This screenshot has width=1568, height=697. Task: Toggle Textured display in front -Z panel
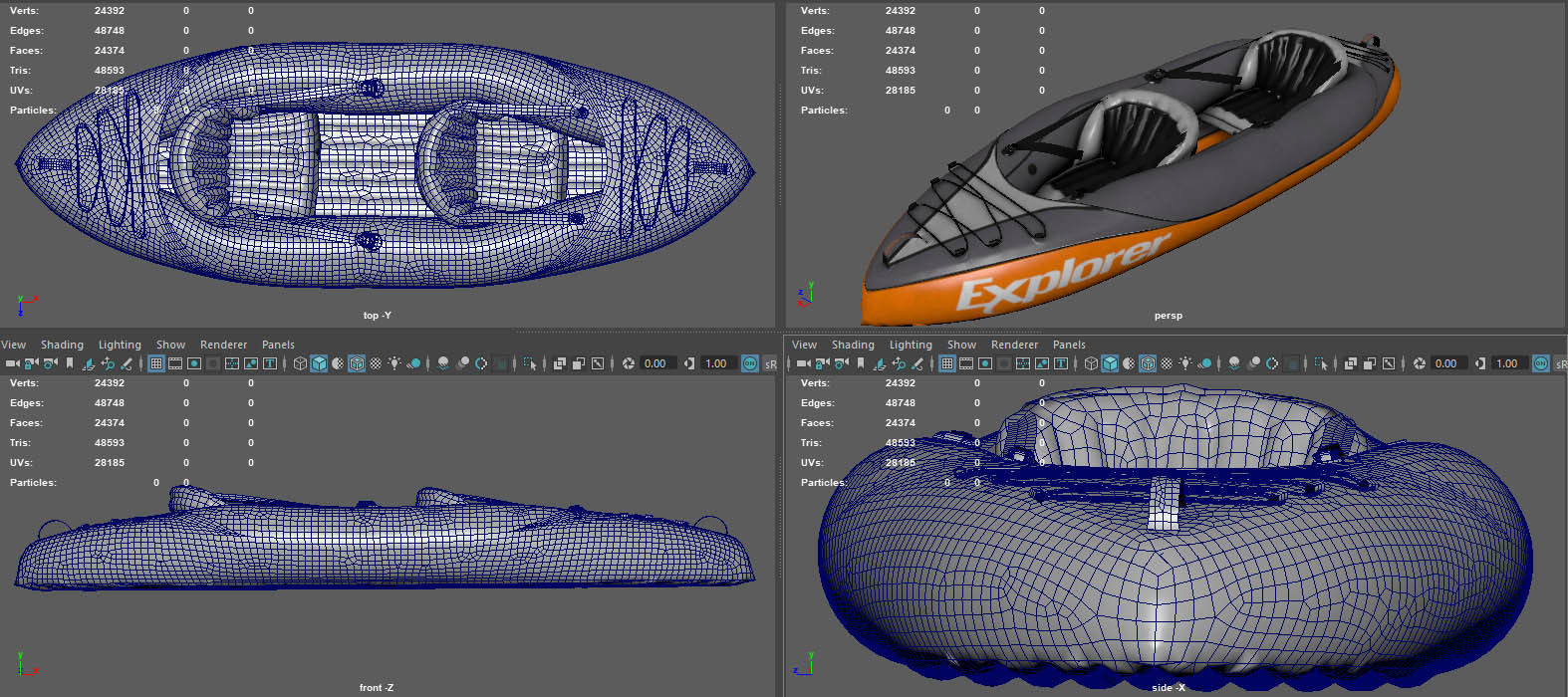[376, 363]
